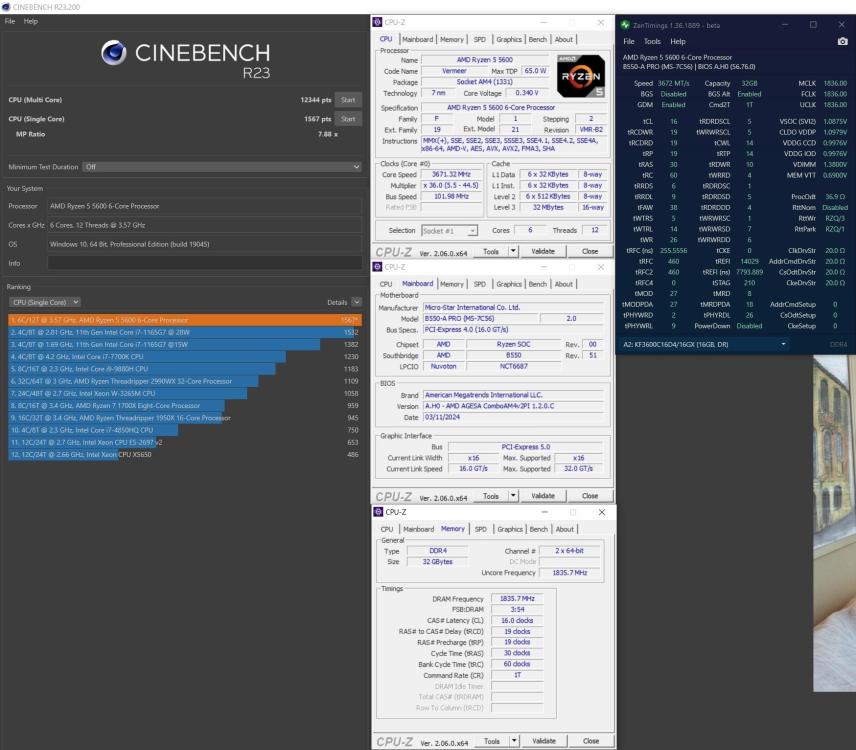Open the ZenTimings File menu
856x750 pixels.
click(x=629, y=41)
